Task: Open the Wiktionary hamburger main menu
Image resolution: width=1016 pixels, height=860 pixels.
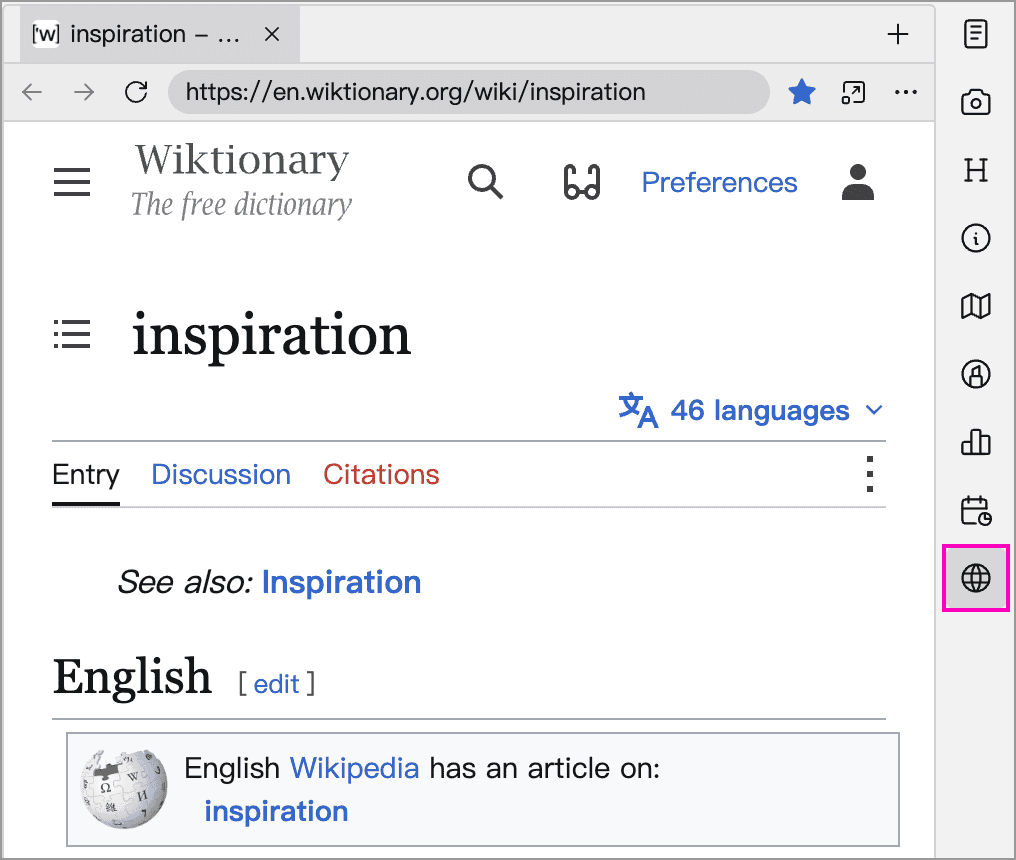Action: point(72,182)
